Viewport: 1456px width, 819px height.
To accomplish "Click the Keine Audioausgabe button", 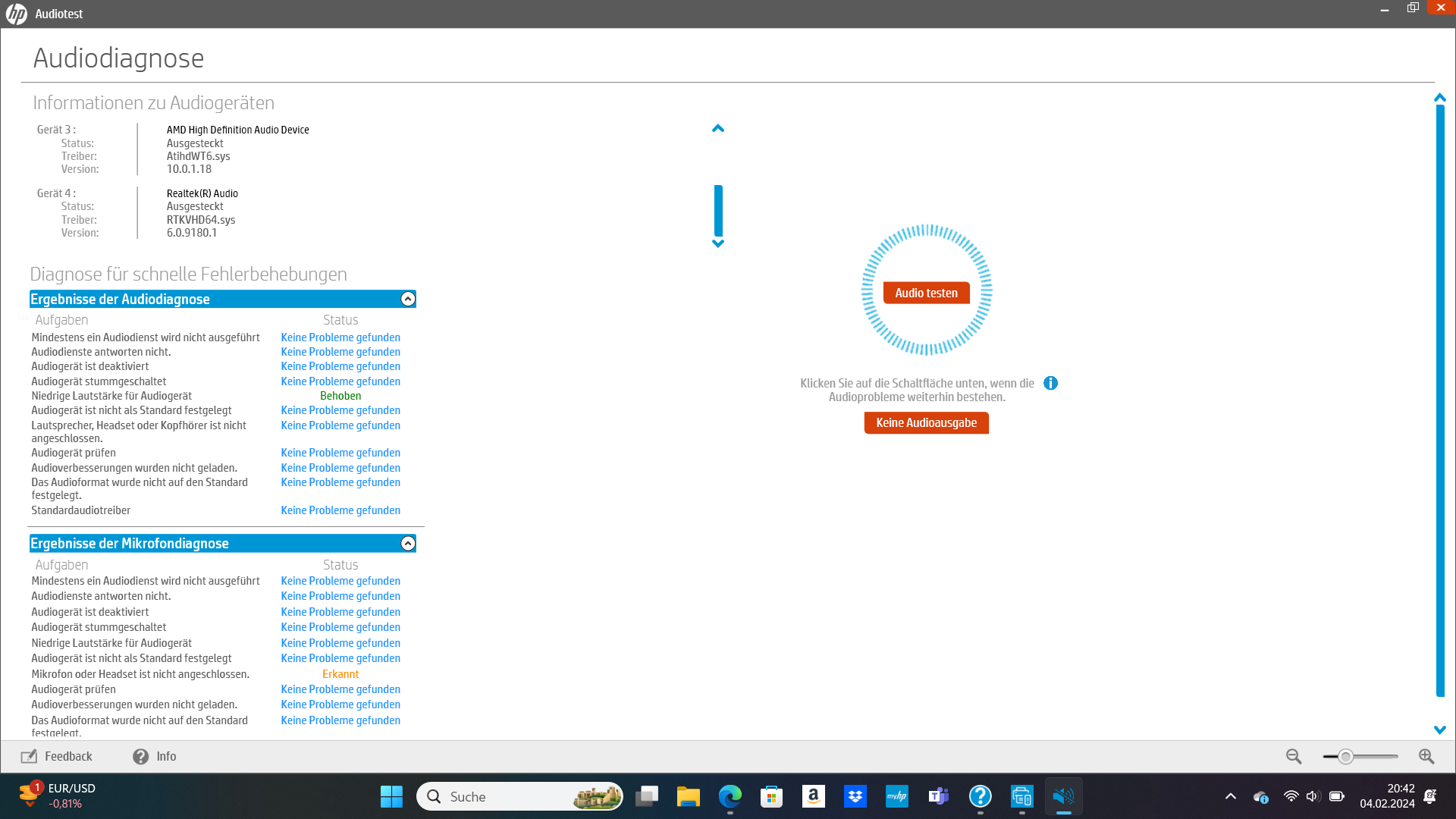I will click(x=926, y=422).
